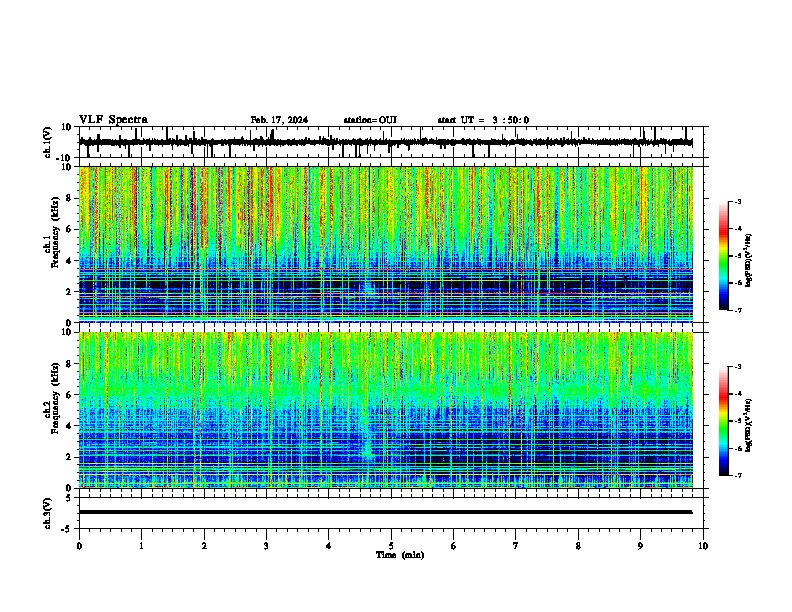This screenshot has width=792, height=612.
Task: Click the "6" kHz tick of ch.1 spectrogram
Action: [69, 229]
